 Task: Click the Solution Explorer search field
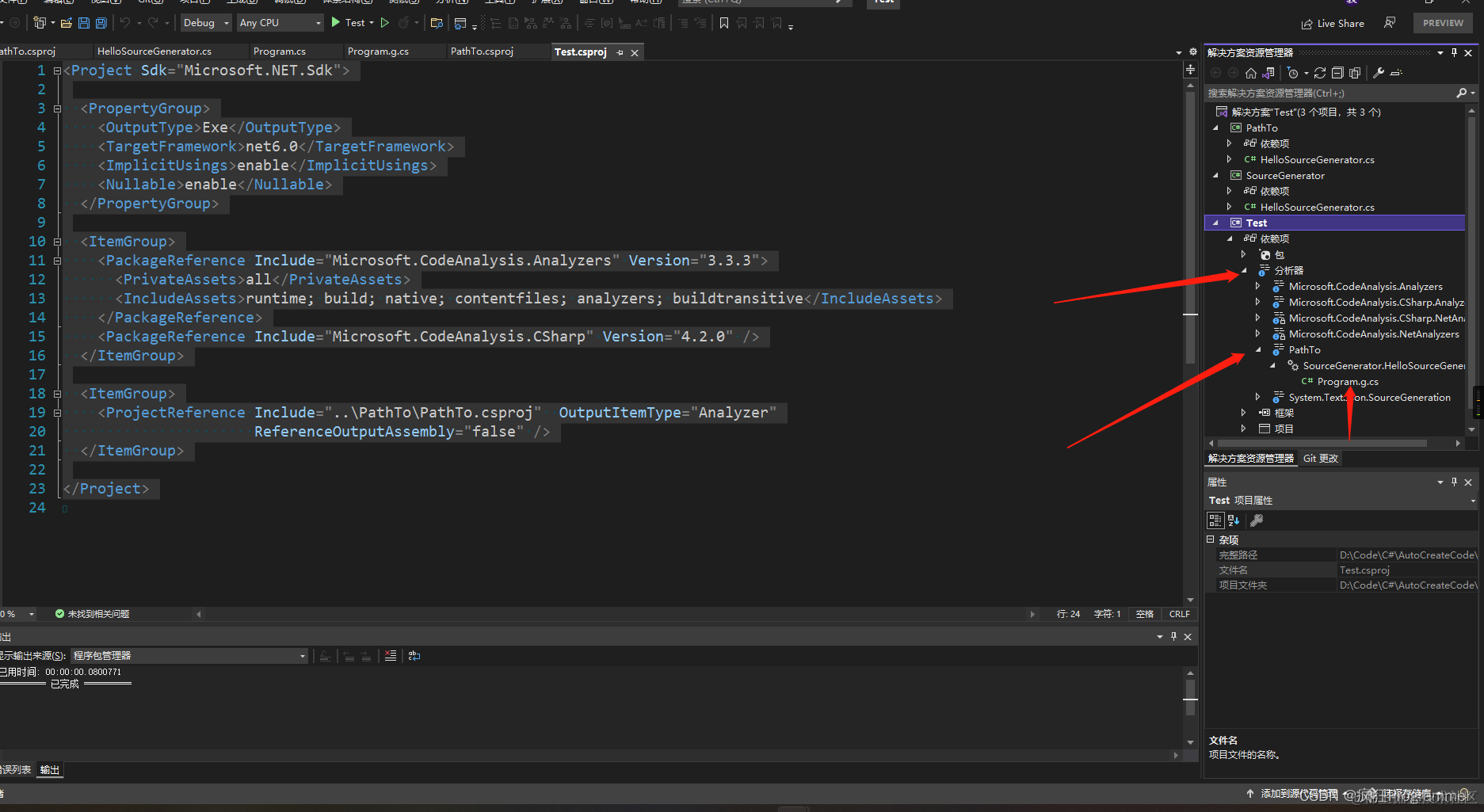tap(1329, 93)
